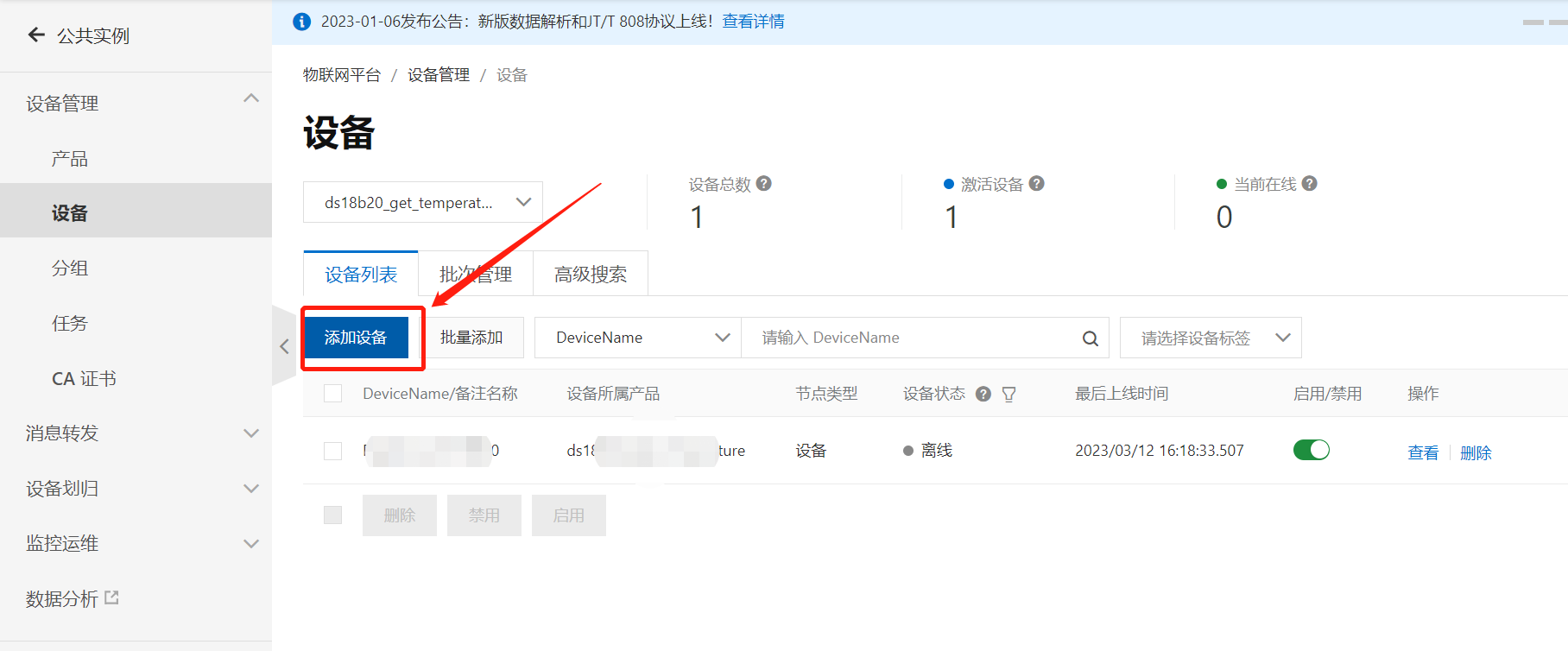This screenshot has height=651, width=1568.
Task: Go back using the arrow next to 公共实例
Action: pos(36,35)
